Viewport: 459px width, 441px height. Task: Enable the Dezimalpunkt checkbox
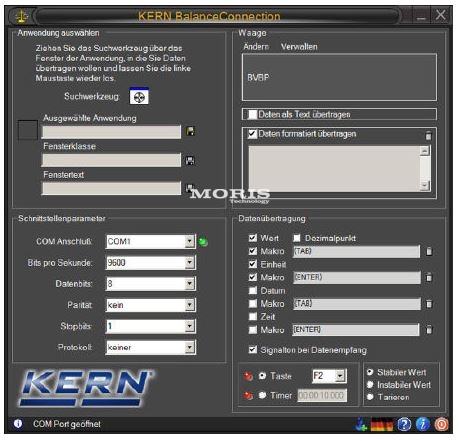coord(297,238)
